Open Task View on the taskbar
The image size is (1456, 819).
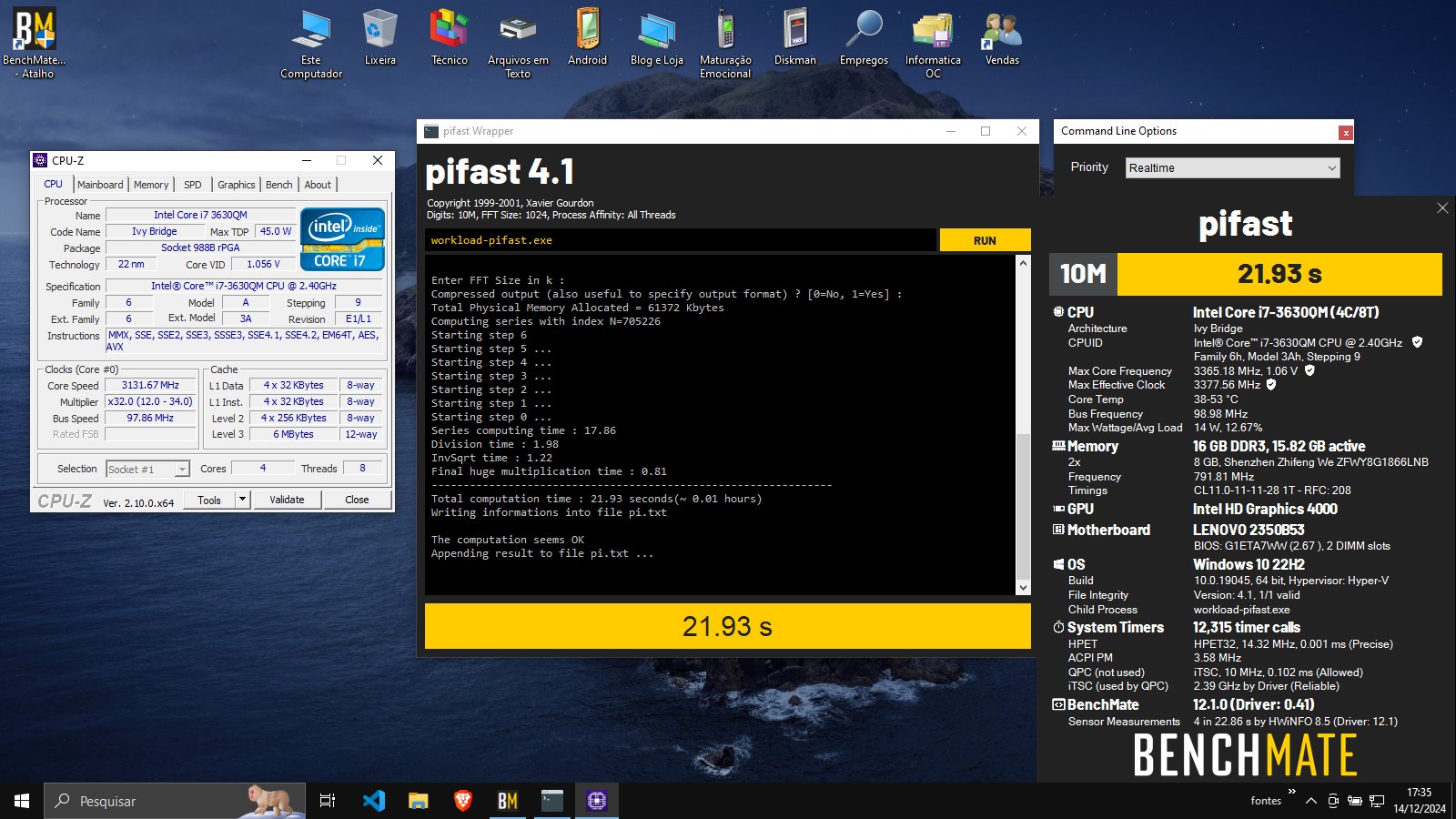[x=328, y=801]
